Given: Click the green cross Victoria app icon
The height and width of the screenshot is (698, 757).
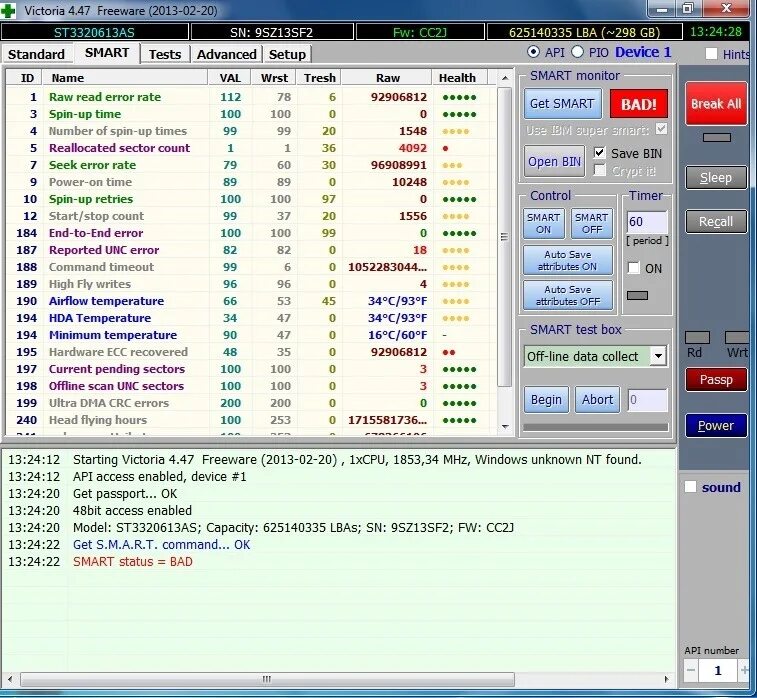Looking at the screenshot, I should (x=8, y=10).
